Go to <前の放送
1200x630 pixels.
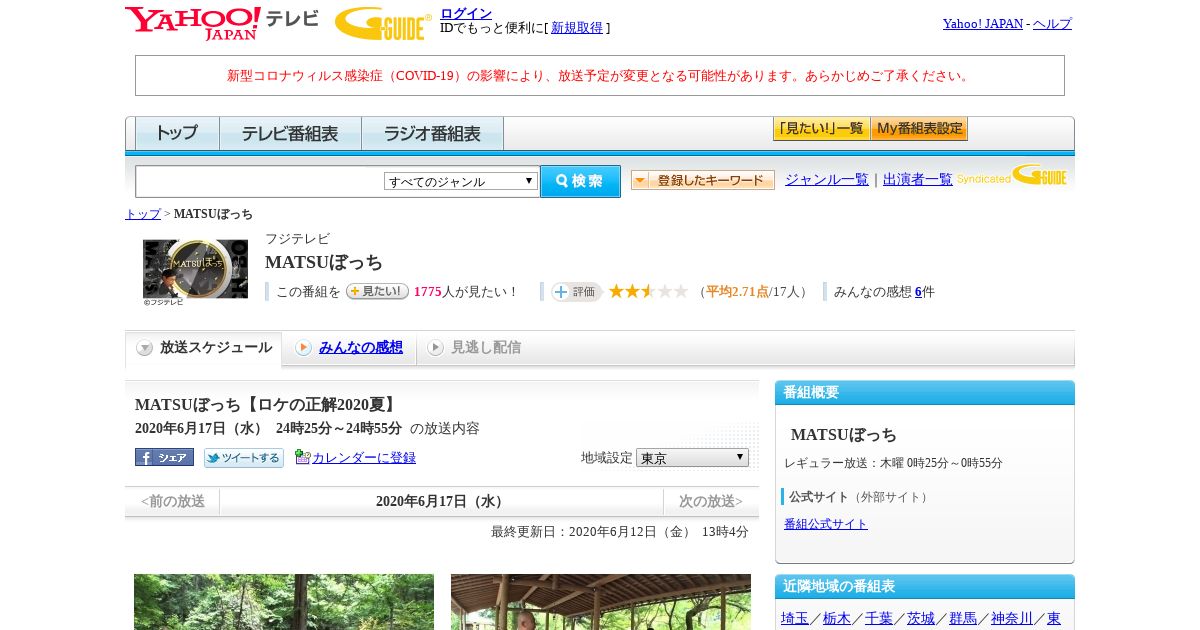172,502
